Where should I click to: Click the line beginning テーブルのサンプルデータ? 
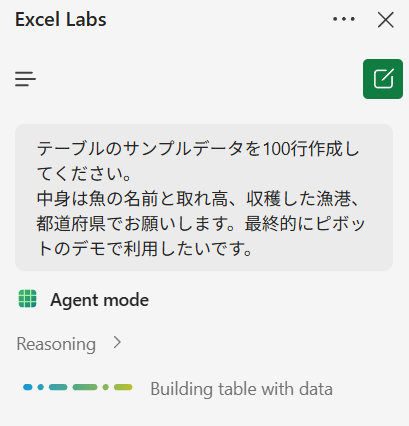pos(198,149)
